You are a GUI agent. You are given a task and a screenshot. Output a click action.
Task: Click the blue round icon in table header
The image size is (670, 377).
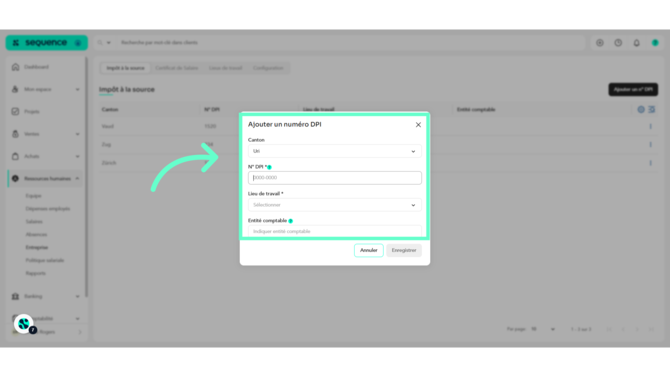click(x=641, y=109)
